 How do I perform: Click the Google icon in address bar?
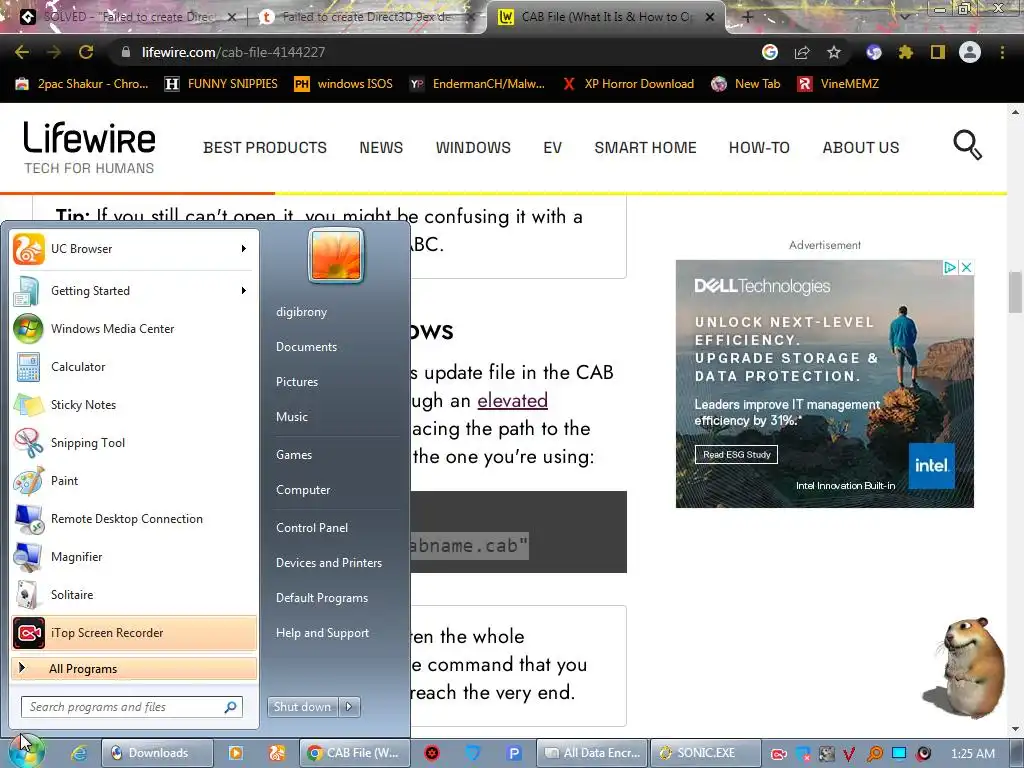(x=770, y=52)
